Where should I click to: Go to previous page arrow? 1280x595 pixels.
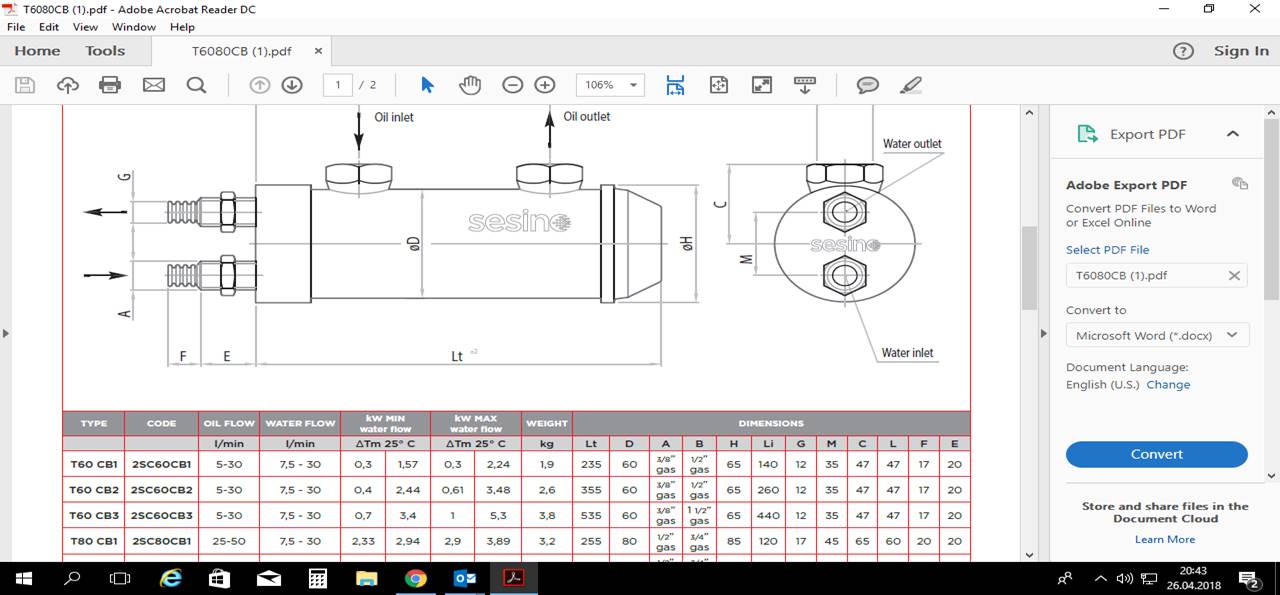[x=260, y=85]
